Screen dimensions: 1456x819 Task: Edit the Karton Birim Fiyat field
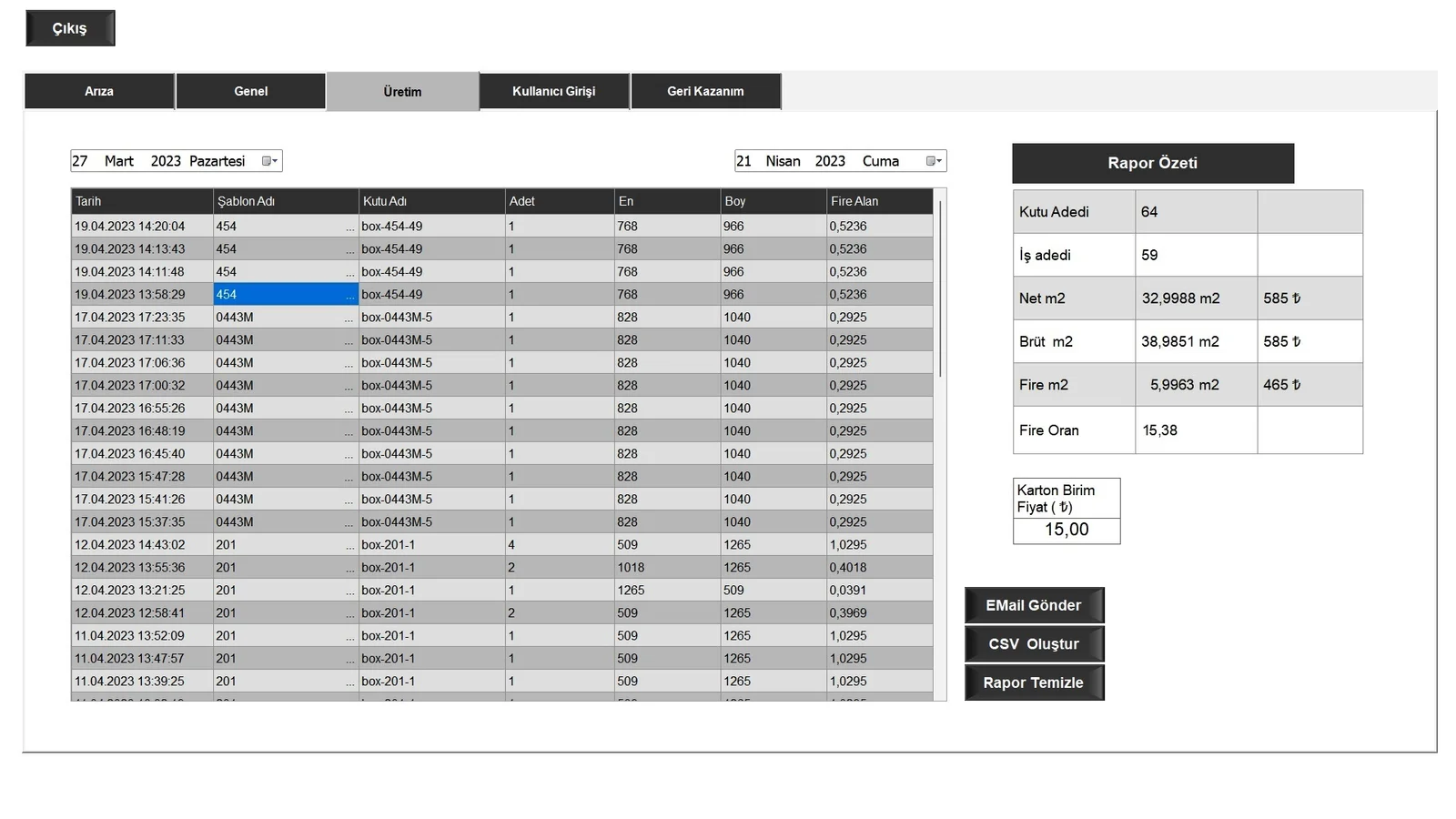pos(1067,530)
